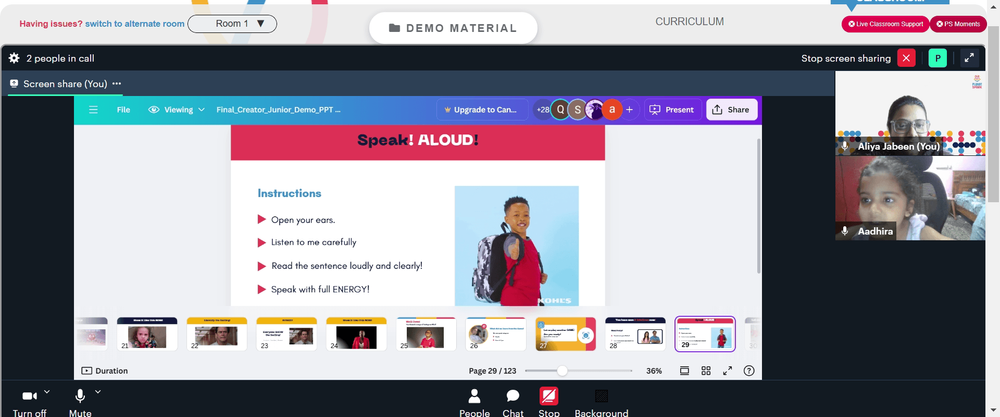Select slide thumbnail 21

pyautogui.click(x=147, y=334)
